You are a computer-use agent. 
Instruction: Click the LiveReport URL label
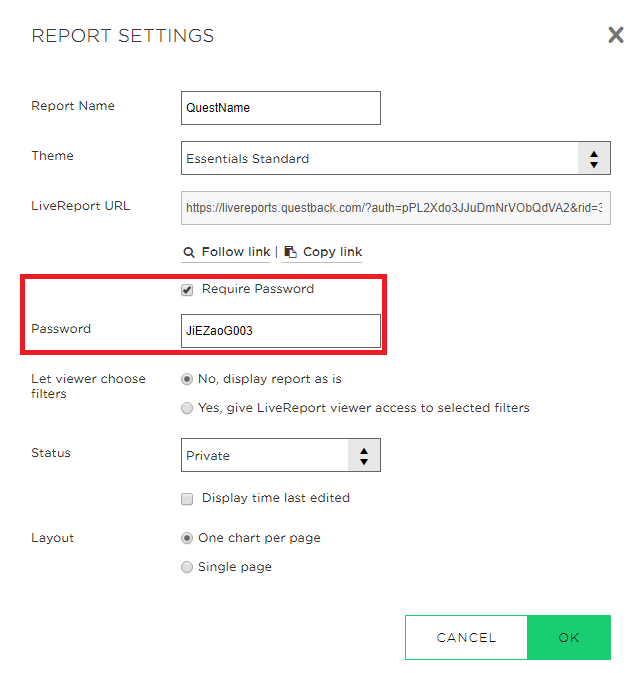[81, 206]
